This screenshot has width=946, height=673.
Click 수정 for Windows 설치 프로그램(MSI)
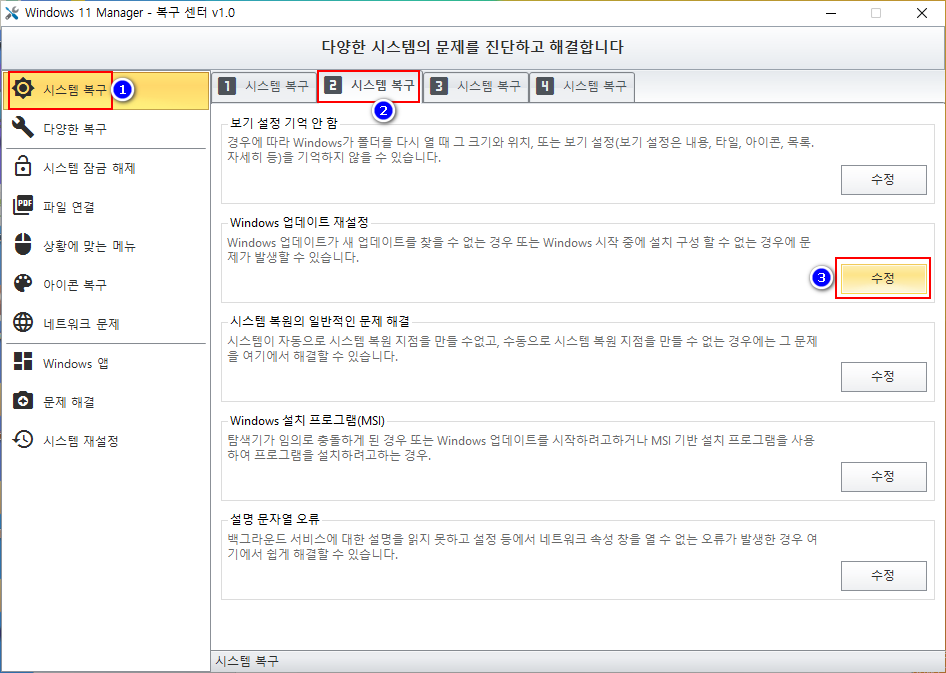click(x=883, y=476)
